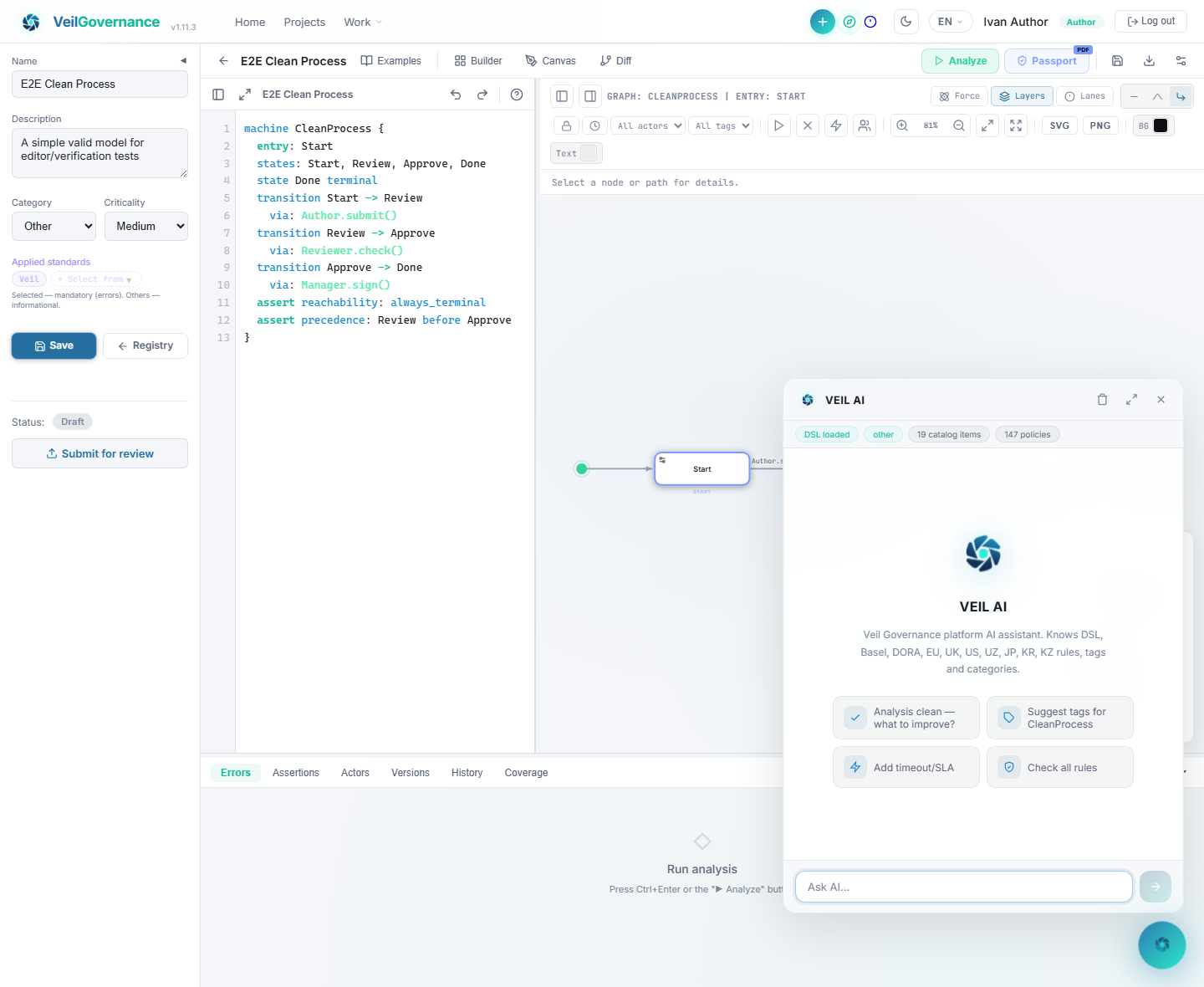Click the black BG color swatch
1204x987 pixels.
point(1161,125)
